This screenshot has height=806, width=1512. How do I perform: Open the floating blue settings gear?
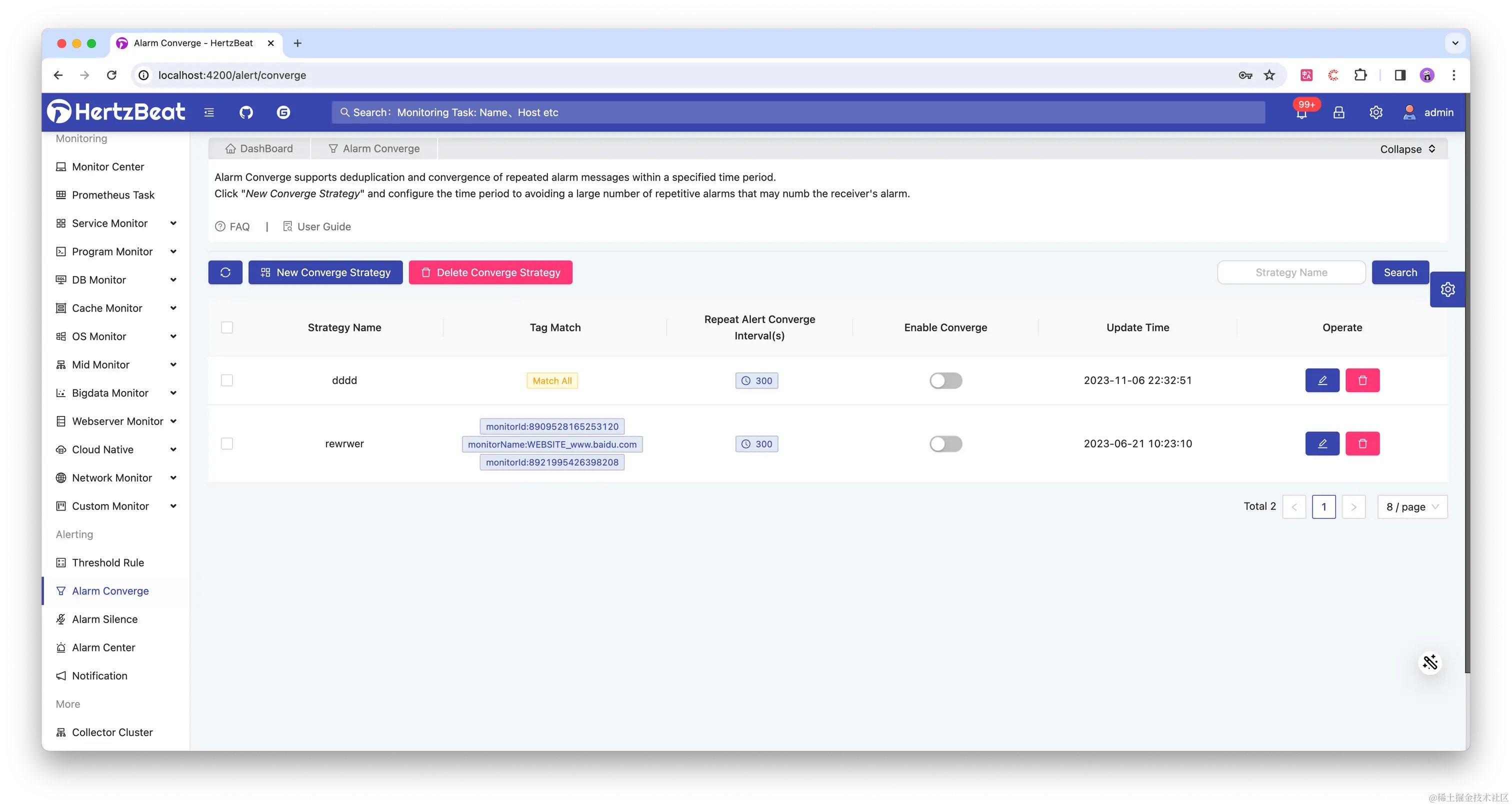pyautogui.click(x=1447, y=289)
